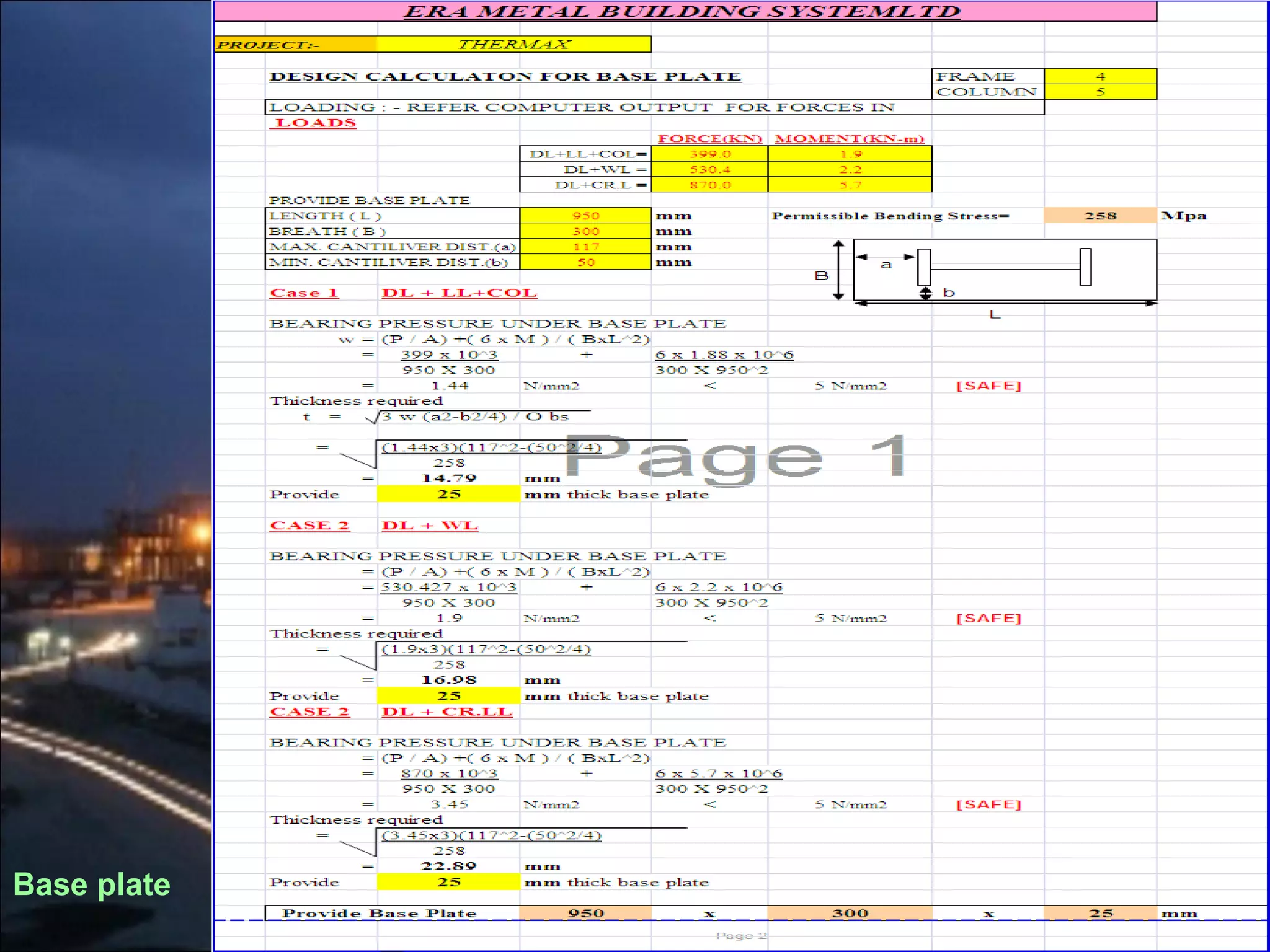Select MIN. CANTILEVER DIST value 50
1270x952 pixels.
pyautogui.click(x=585, y=262)
